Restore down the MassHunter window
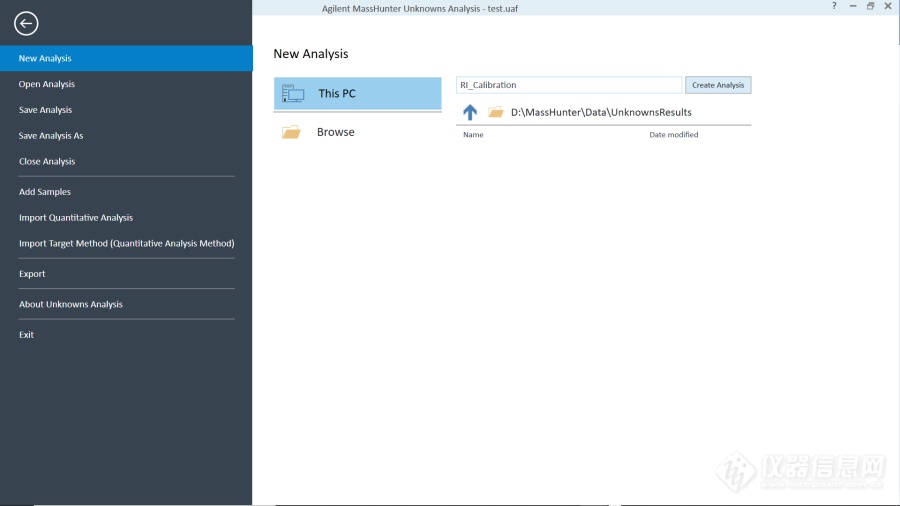900x506 pixels. [x=870, y=6]
